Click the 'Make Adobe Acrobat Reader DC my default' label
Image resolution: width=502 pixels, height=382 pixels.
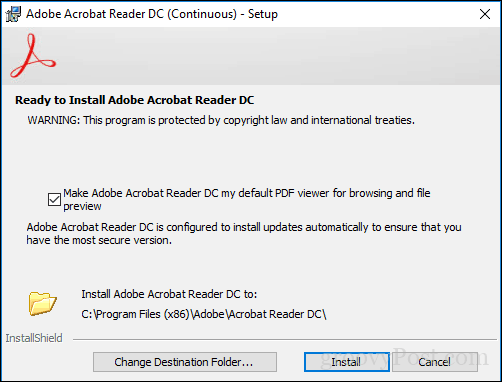pos(247,199)
